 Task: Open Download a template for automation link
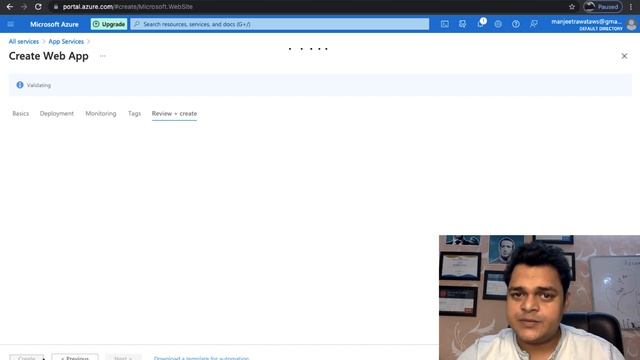(201, 358)
